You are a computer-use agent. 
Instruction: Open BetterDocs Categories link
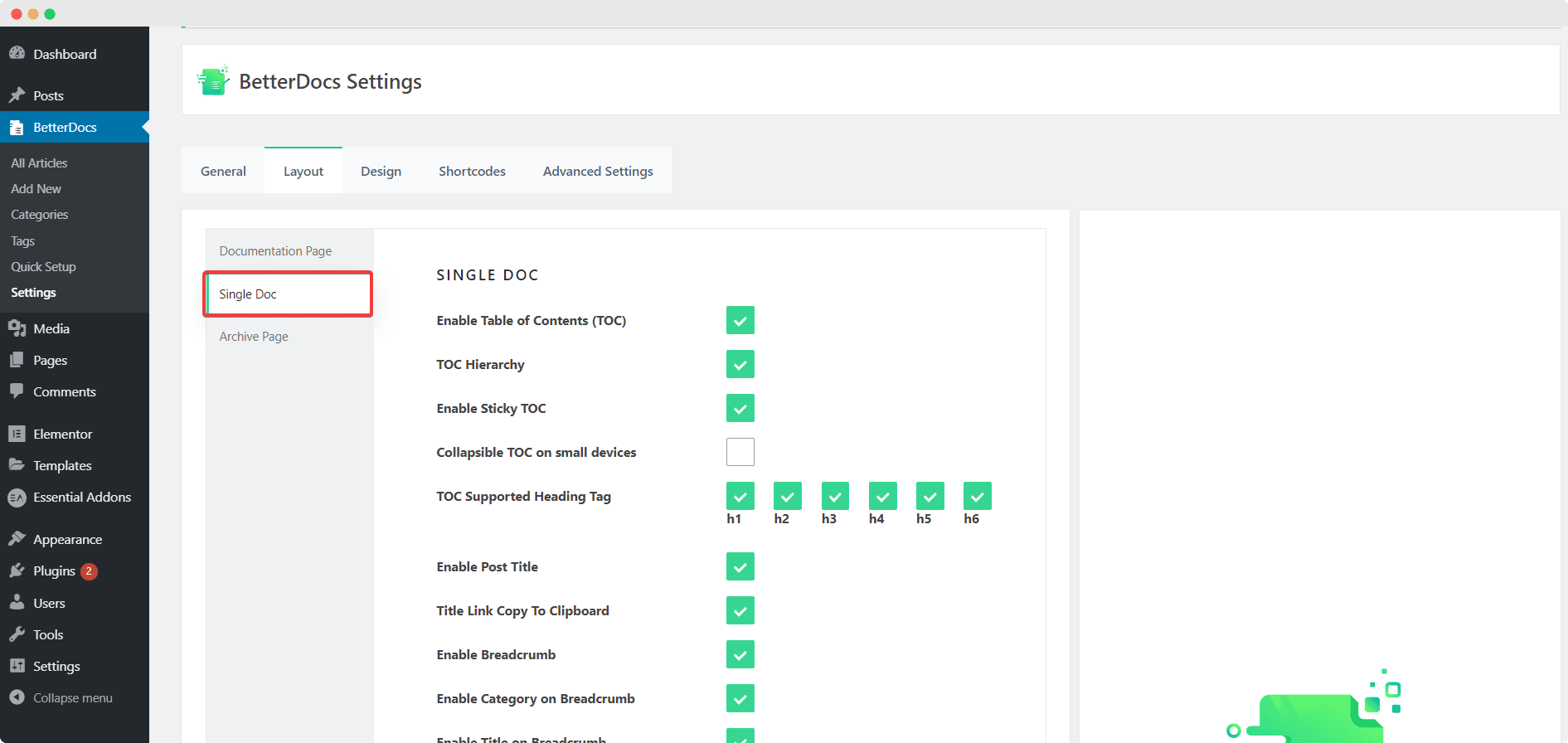(39, 214)
